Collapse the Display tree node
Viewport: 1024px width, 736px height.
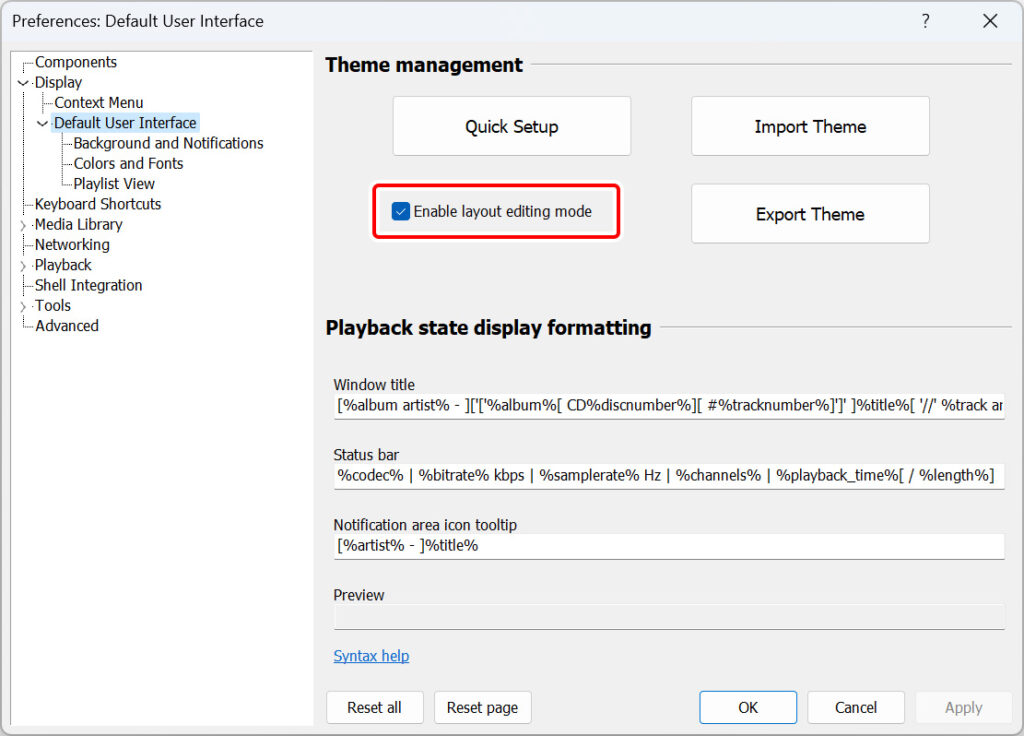[x=23, y=83]
